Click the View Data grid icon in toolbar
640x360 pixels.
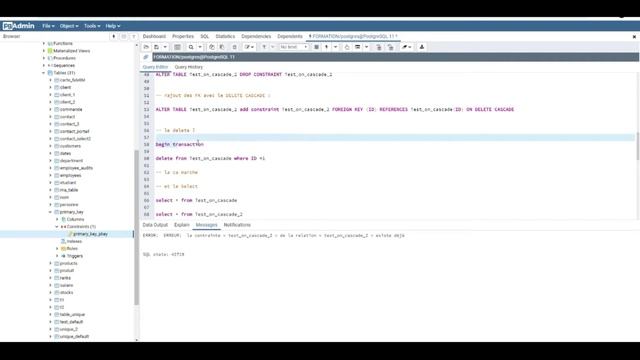(x=177, y=47)
